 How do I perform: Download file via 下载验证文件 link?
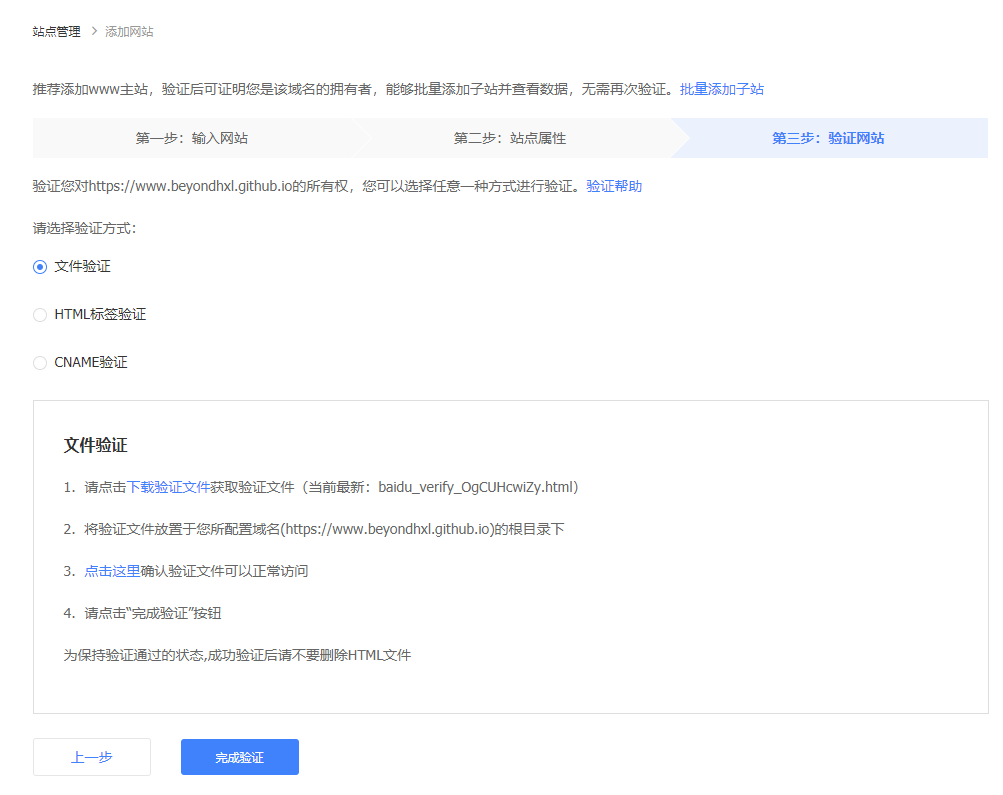pos(168,487)
